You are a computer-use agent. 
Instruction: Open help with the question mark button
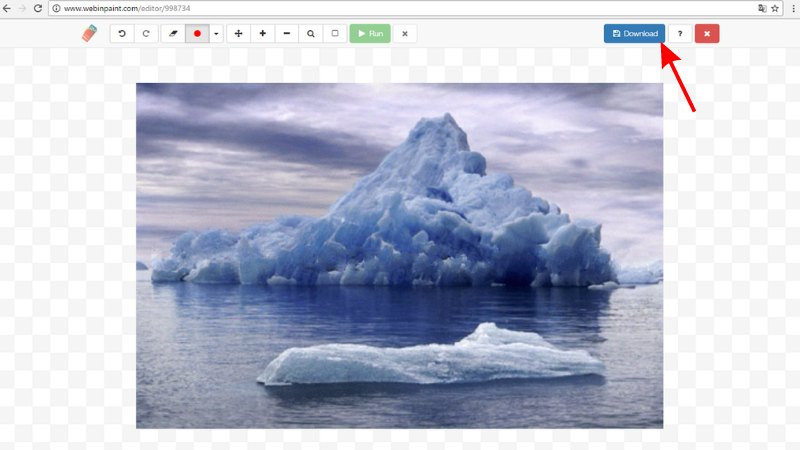tap(680, 34)
